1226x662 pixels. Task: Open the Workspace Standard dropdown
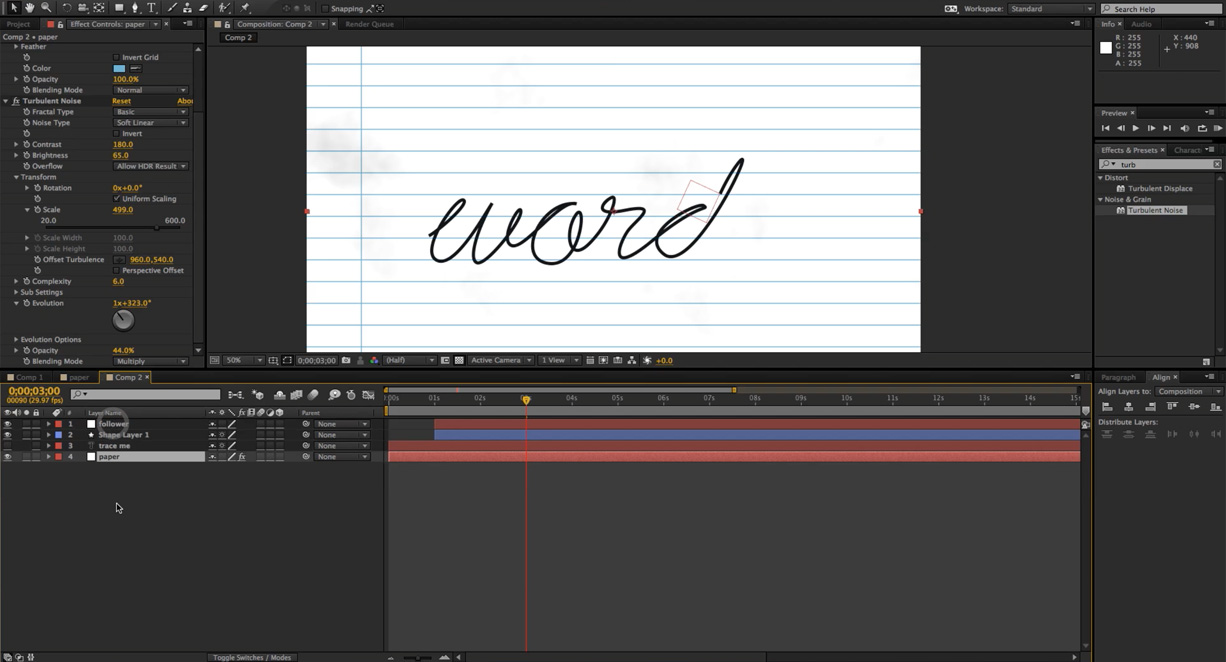pos(1050,9)
